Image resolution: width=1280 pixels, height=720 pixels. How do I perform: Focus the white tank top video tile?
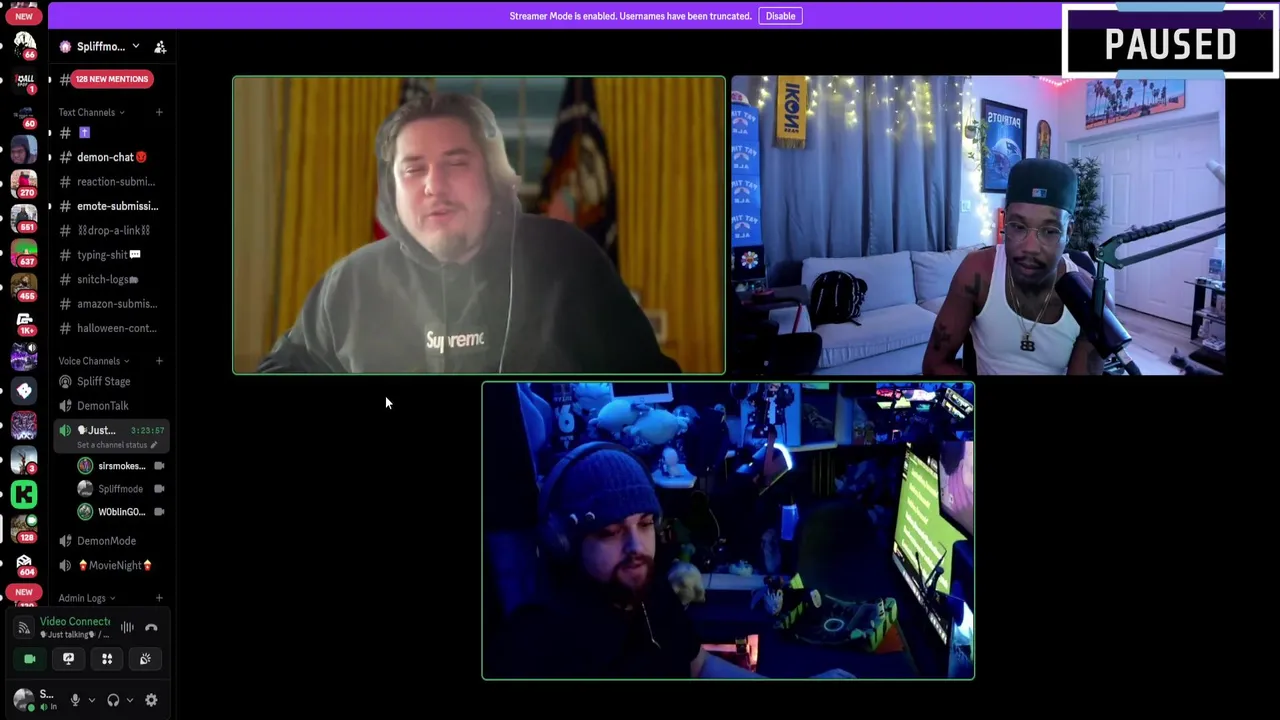click(978, 225)
